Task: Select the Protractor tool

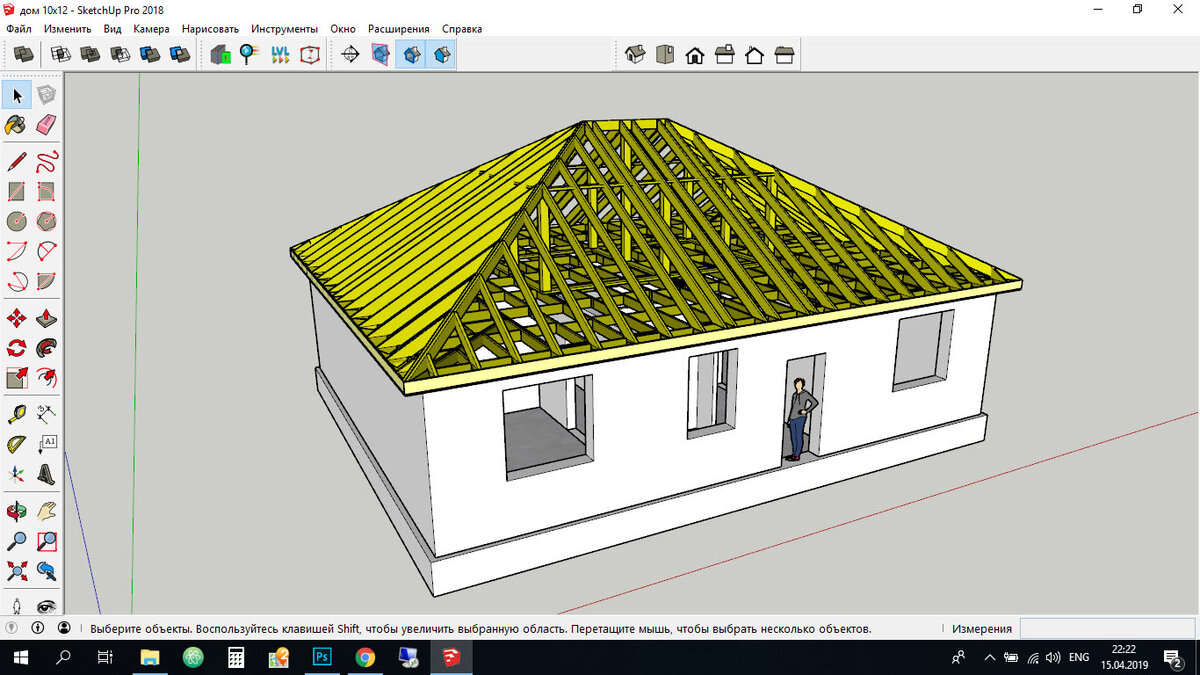Action: click(16, 443)
